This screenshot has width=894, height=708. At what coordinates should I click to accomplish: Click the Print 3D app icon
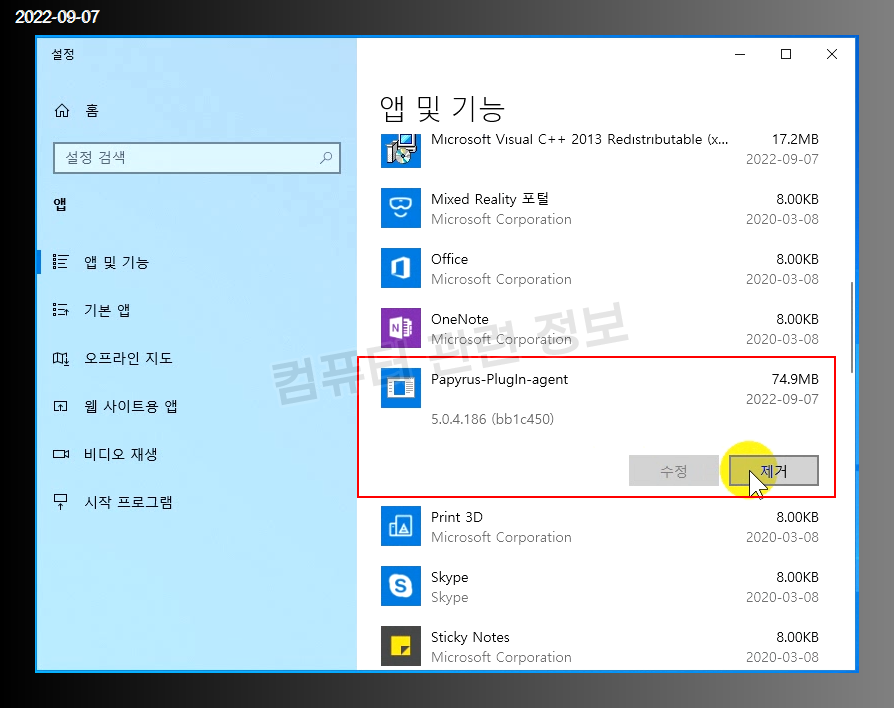(x=401, y=526)
